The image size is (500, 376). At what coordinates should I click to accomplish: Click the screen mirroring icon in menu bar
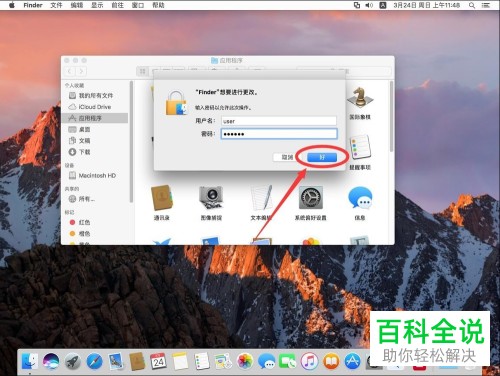[x=357, y=5]
